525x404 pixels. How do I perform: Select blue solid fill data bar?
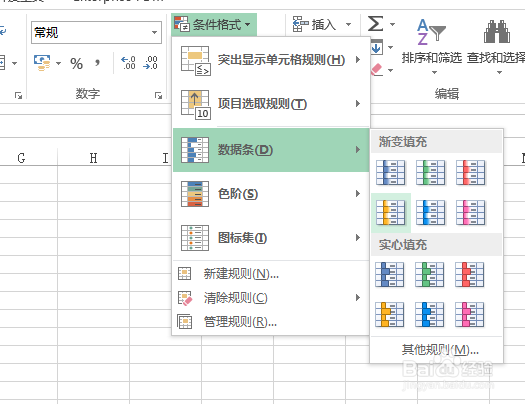(389, 275)
